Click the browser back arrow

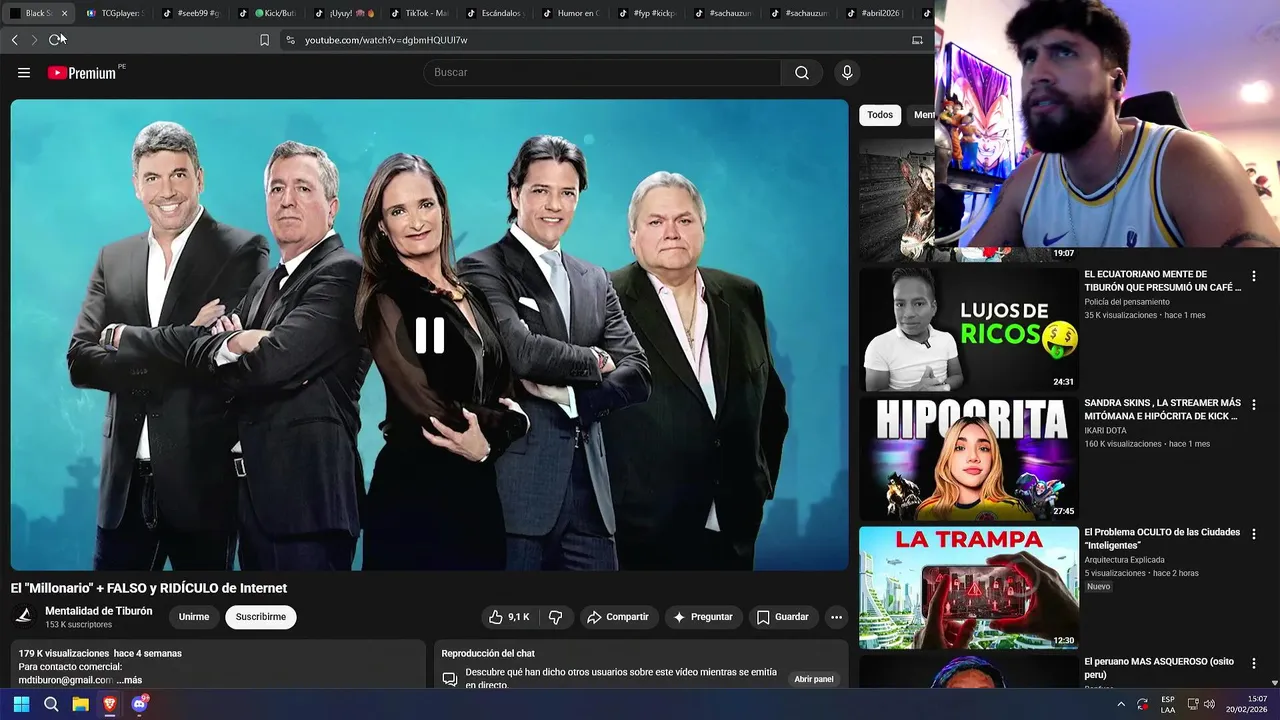click(x=14, y=40)
